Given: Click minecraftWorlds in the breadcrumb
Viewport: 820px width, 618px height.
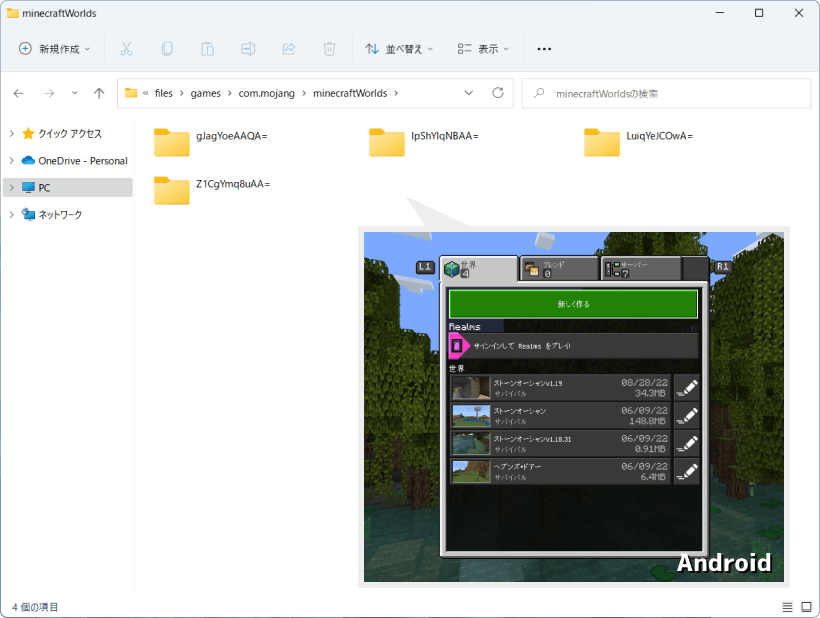Looking at the screenshot, I should (x=350, y=93).
